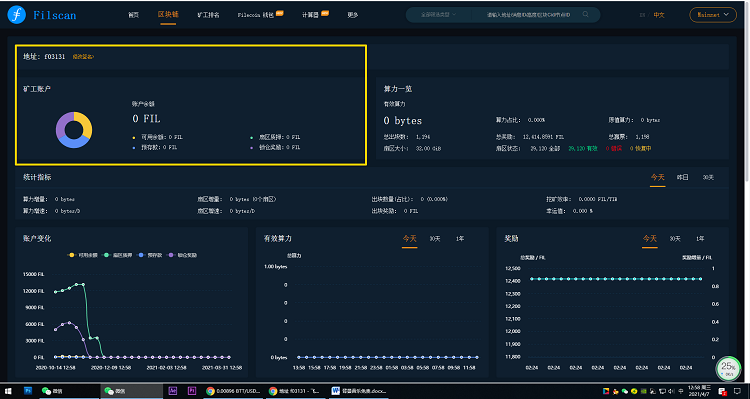Toggle green 扇区抵押 legend in account chart
Image resolution: width=750 pixels, height=399 pixels.
pos(118,255)
